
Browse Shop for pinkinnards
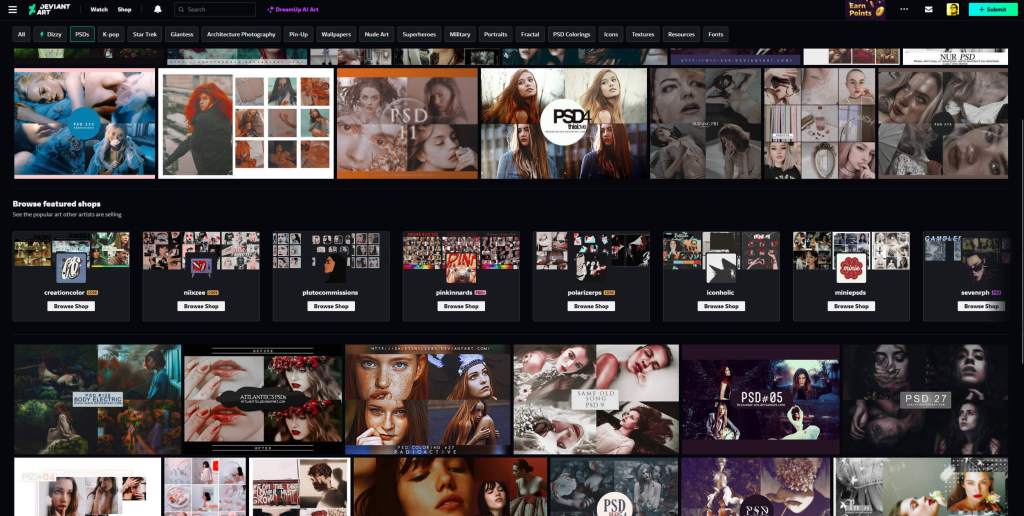[x=461, y=306]
